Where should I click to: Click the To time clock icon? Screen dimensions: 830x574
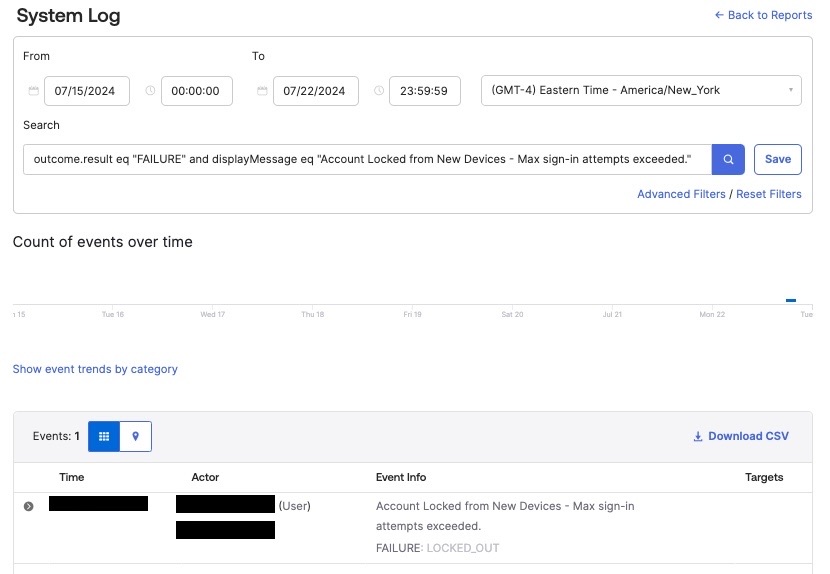coord(379,91)
